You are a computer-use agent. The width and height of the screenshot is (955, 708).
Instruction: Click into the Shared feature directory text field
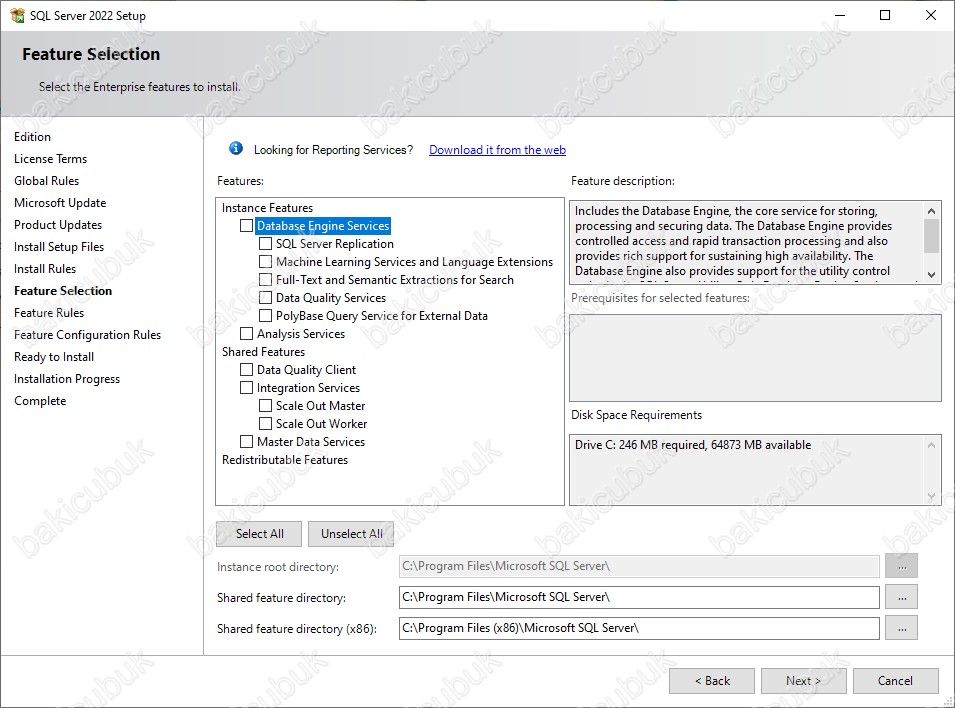click(x=639, y=597)
